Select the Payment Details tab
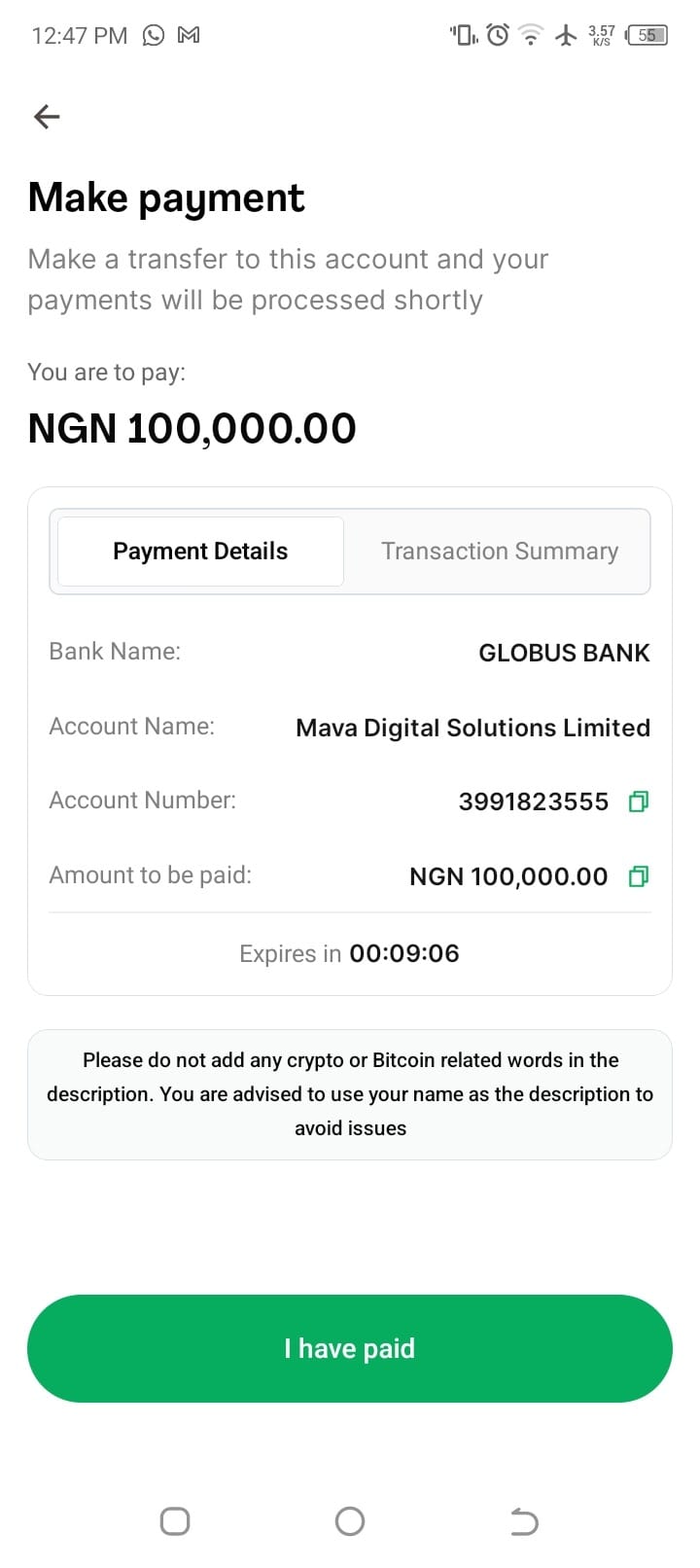This screenshot has height=1568, width=700. pos(200,552)
